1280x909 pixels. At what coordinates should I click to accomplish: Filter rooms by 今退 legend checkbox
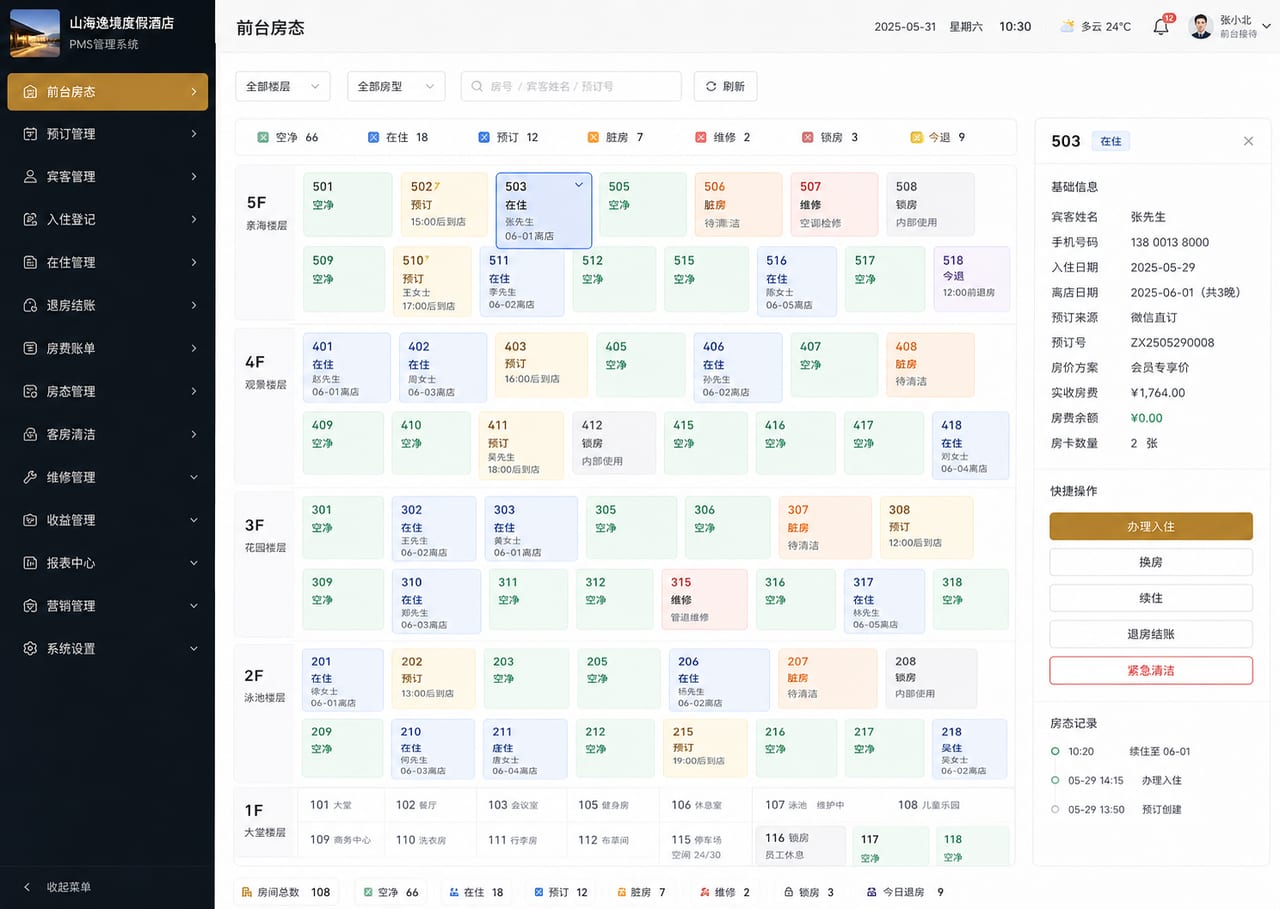[916, 137]
